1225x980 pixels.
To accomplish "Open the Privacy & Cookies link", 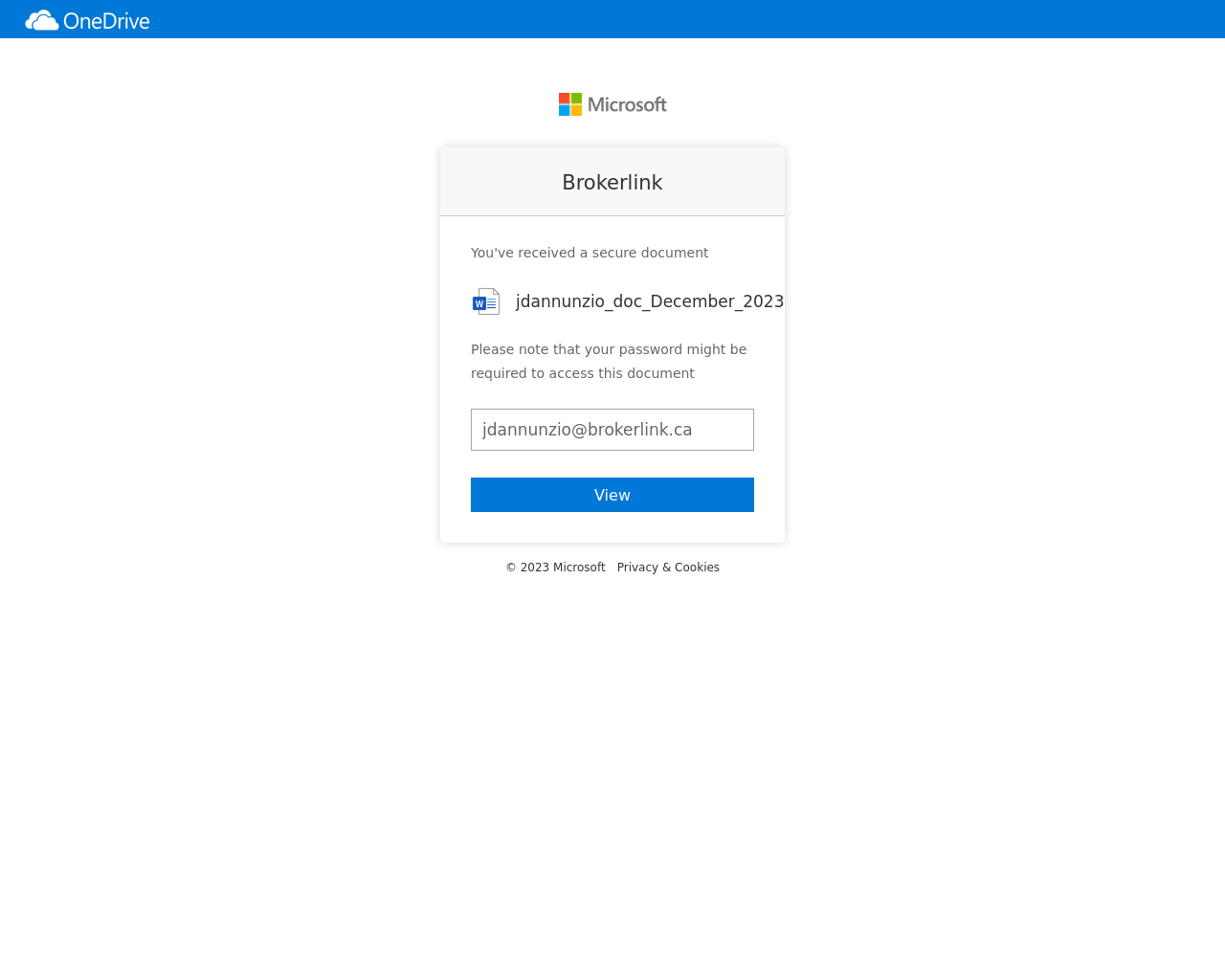I will point(668,568).
